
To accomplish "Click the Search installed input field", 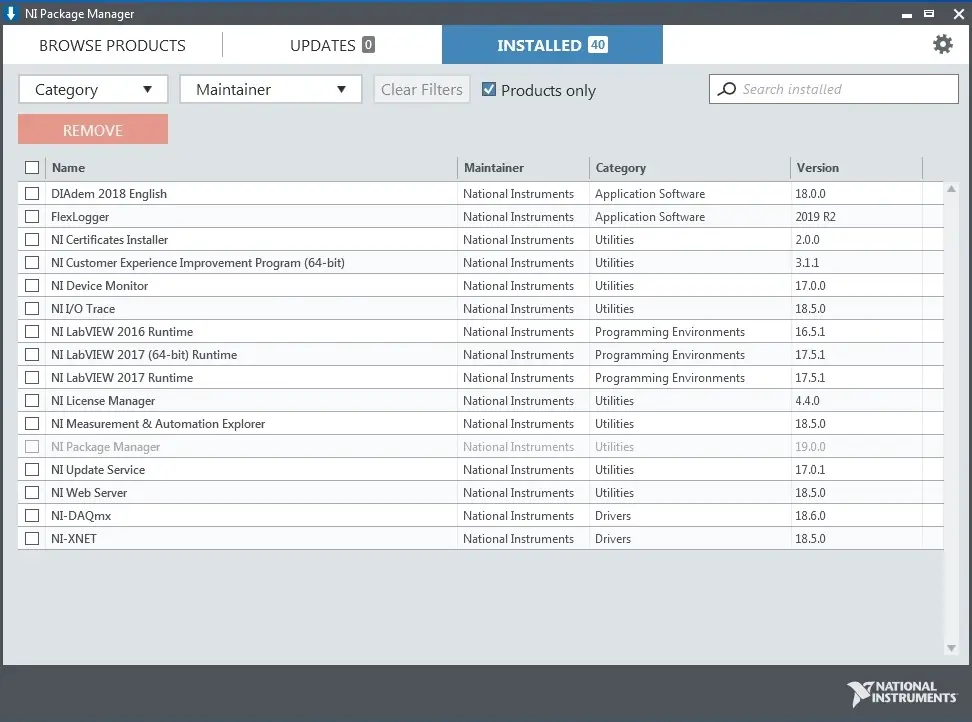I will (x=834, y=89).
